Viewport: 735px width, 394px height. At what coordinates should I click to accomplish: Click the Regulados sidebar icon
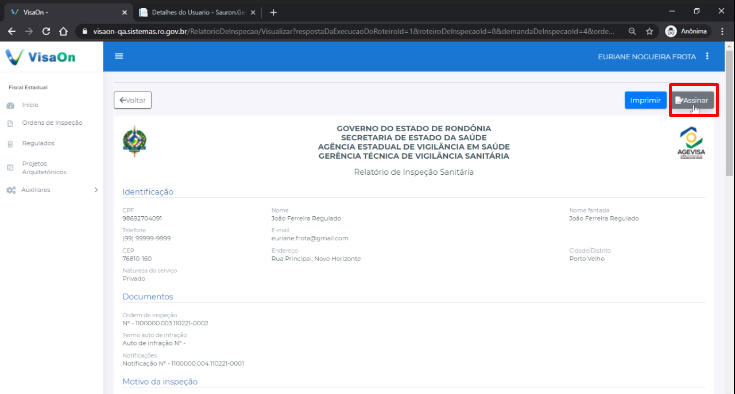click(x=10, y=144)
